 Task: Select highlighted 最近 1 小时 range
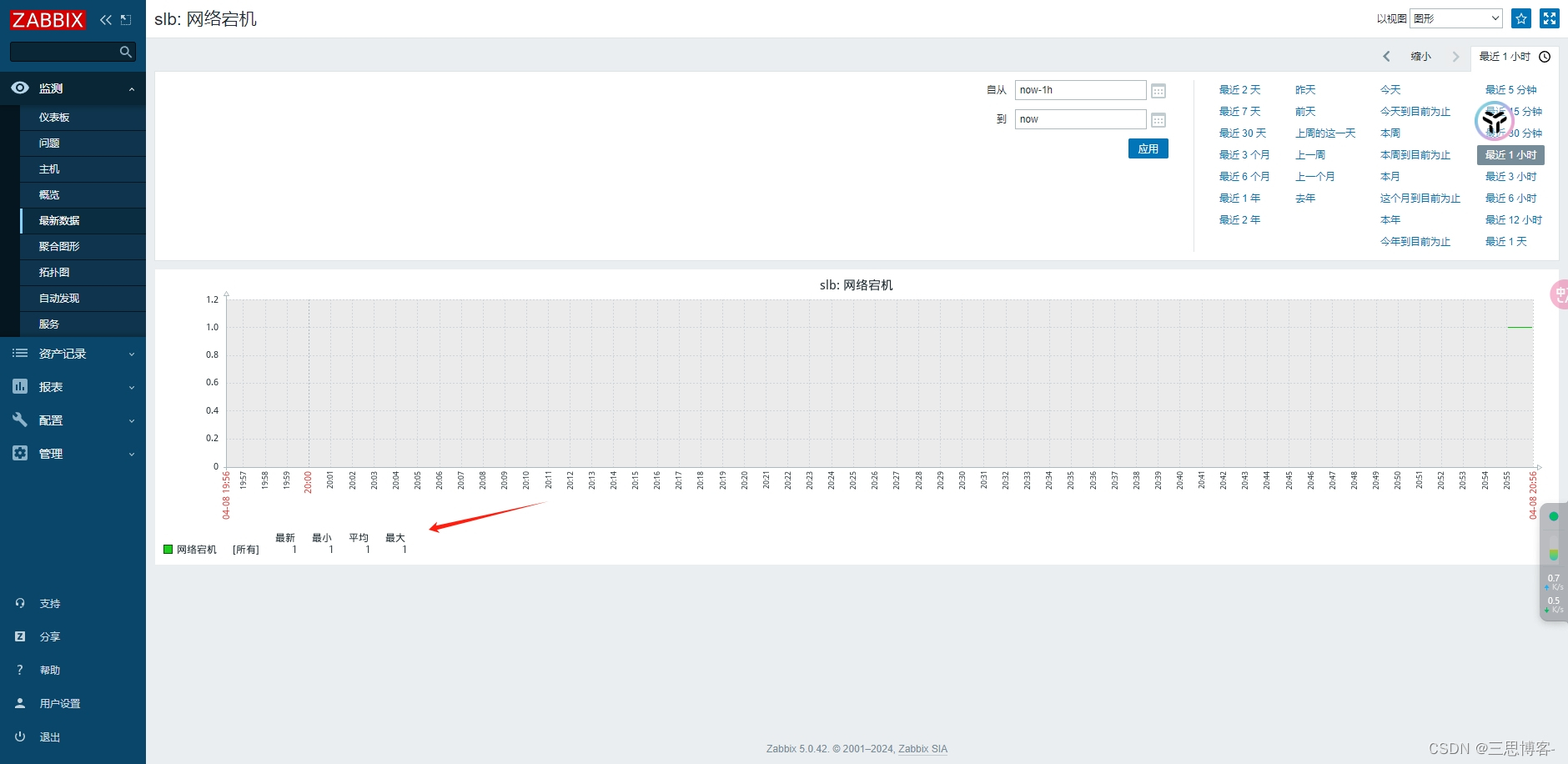tap(1510, 154)
